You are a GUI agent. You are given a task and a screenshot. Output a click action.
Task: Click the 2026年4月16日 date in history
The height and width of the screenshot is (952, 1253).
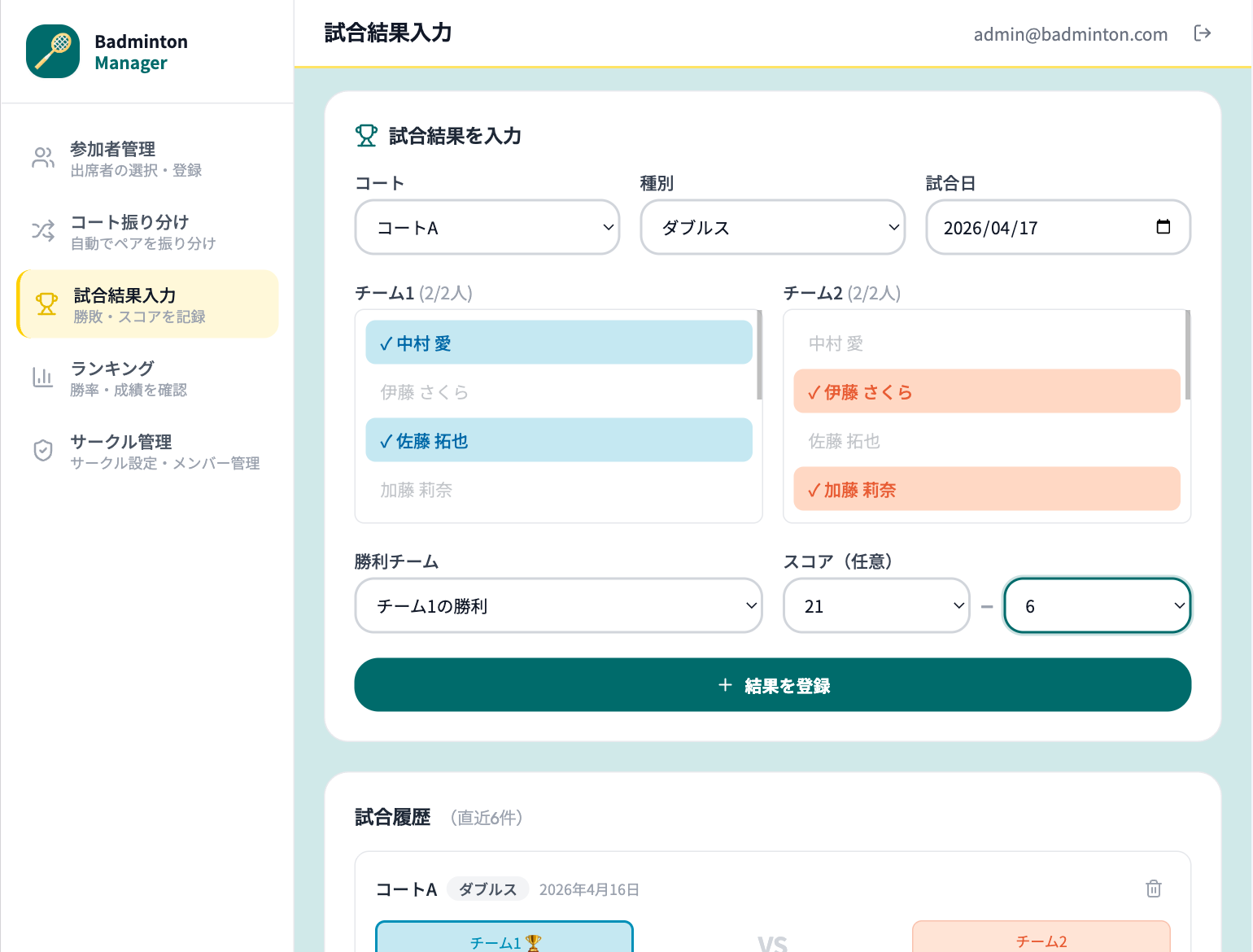pyautogui.click(x=589, y=889)
